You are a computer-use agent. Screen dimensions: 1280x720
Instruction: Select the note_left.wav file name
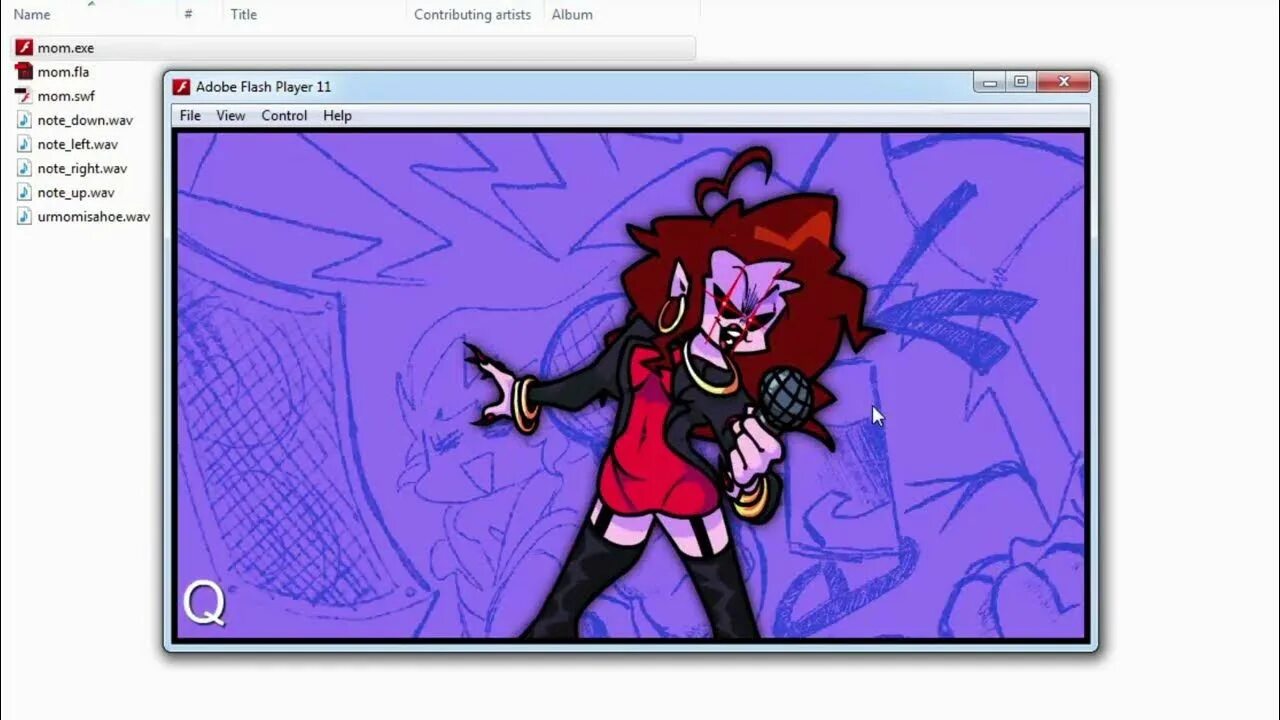click(x=78, y=144)
